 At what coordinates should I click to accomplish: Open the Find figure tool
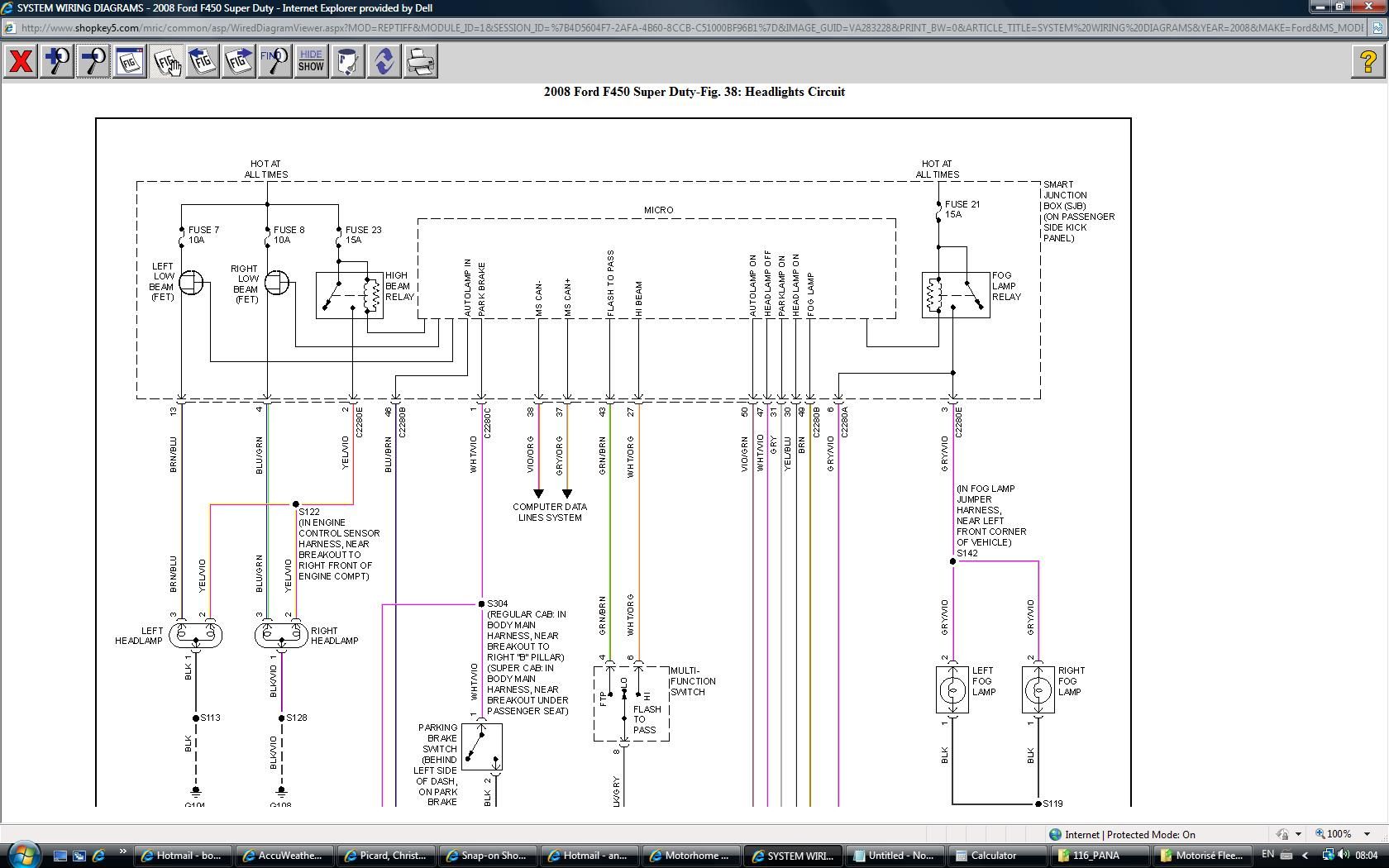[274, 60]
